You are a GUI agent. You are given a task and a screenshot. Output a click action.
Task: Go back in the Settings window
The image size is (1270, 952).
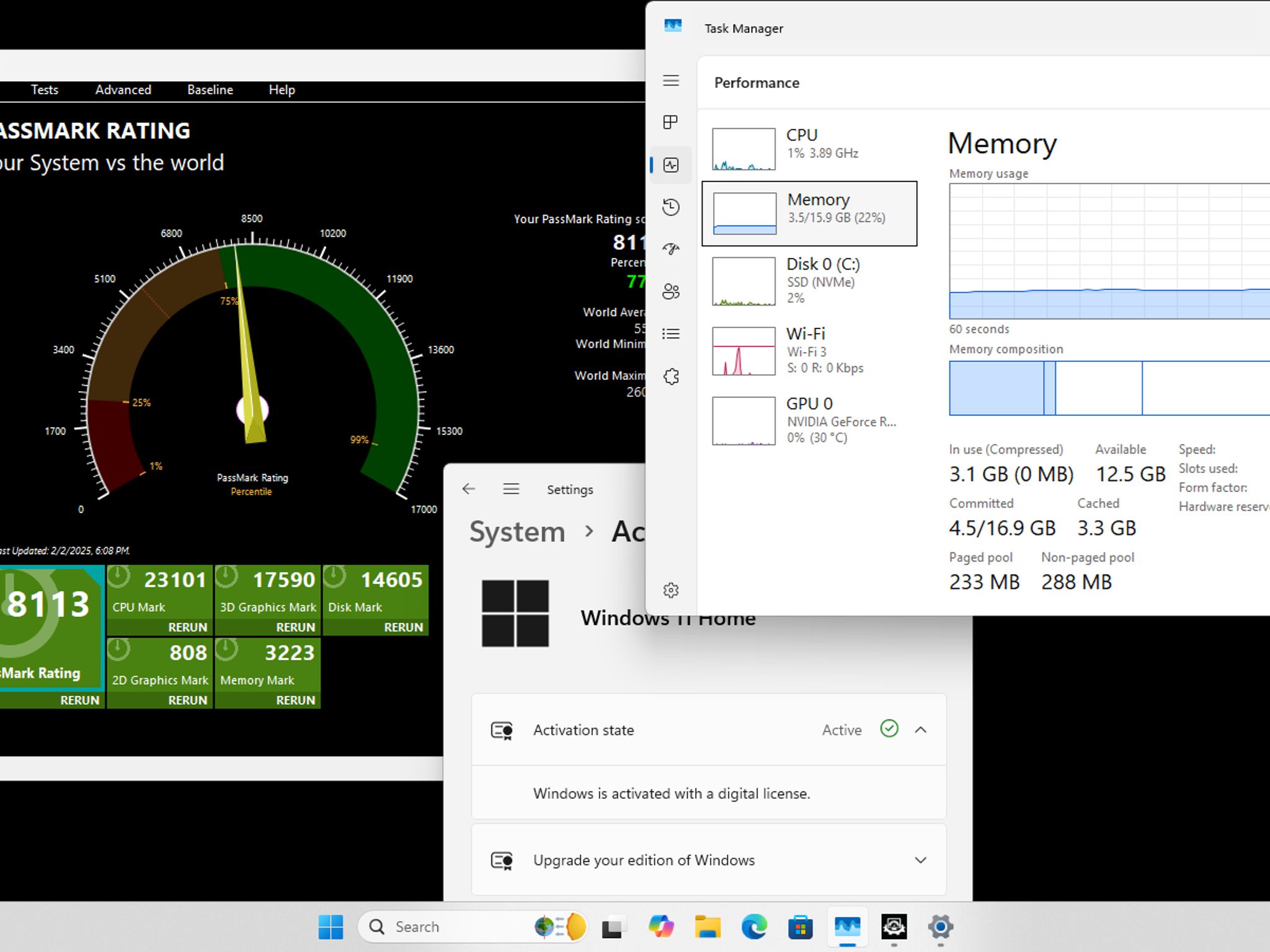click(469, 489)
